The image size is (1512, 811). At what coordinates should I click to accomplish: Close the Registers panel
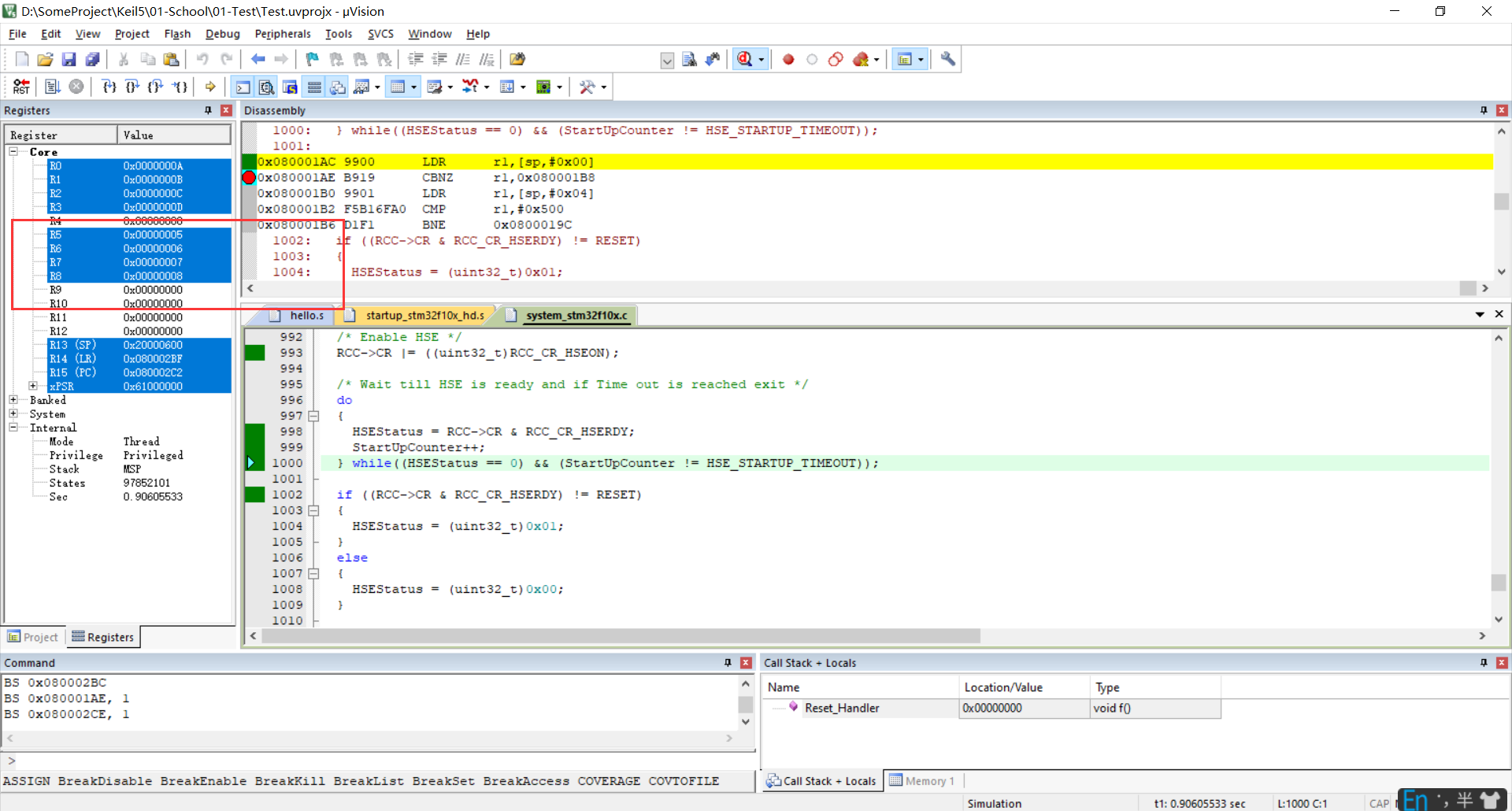click(x=226, y=110)
